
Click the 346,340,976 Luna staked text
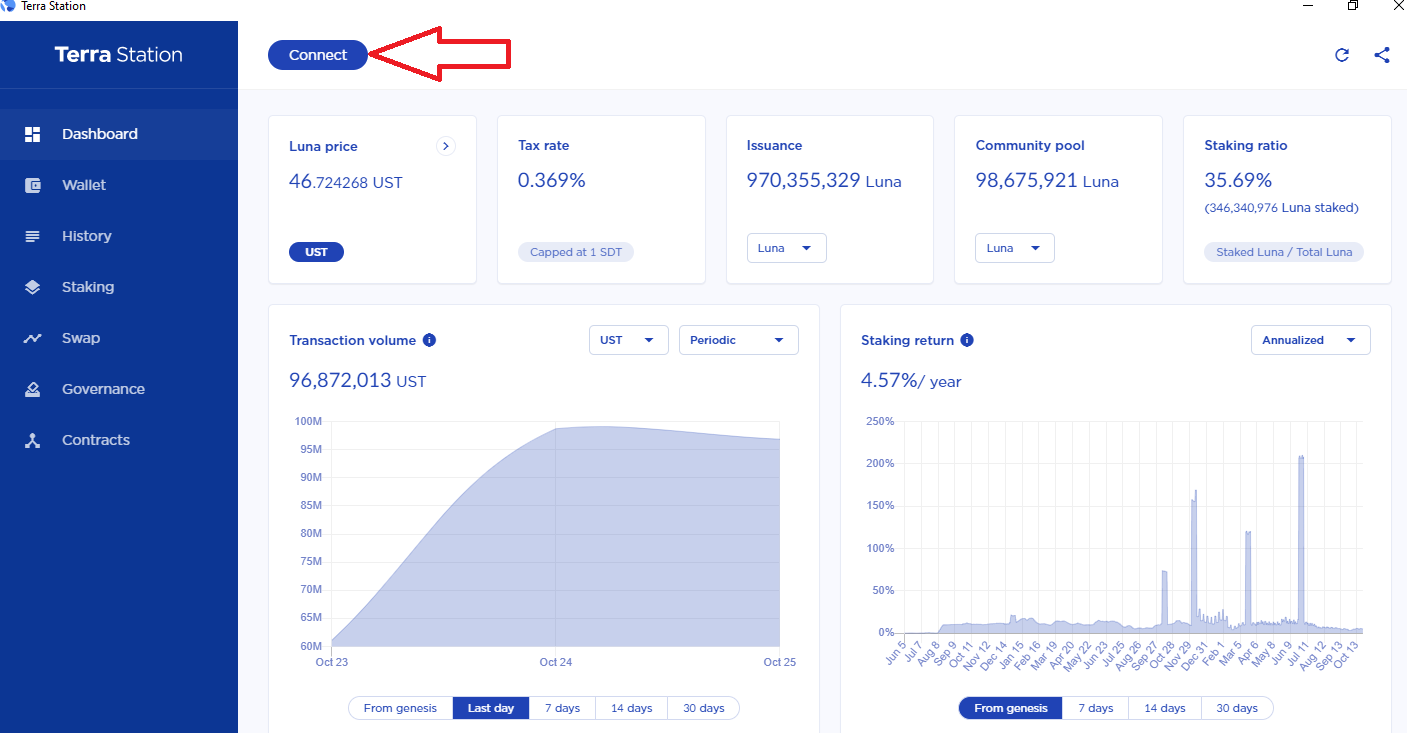tap(1281, 208)
